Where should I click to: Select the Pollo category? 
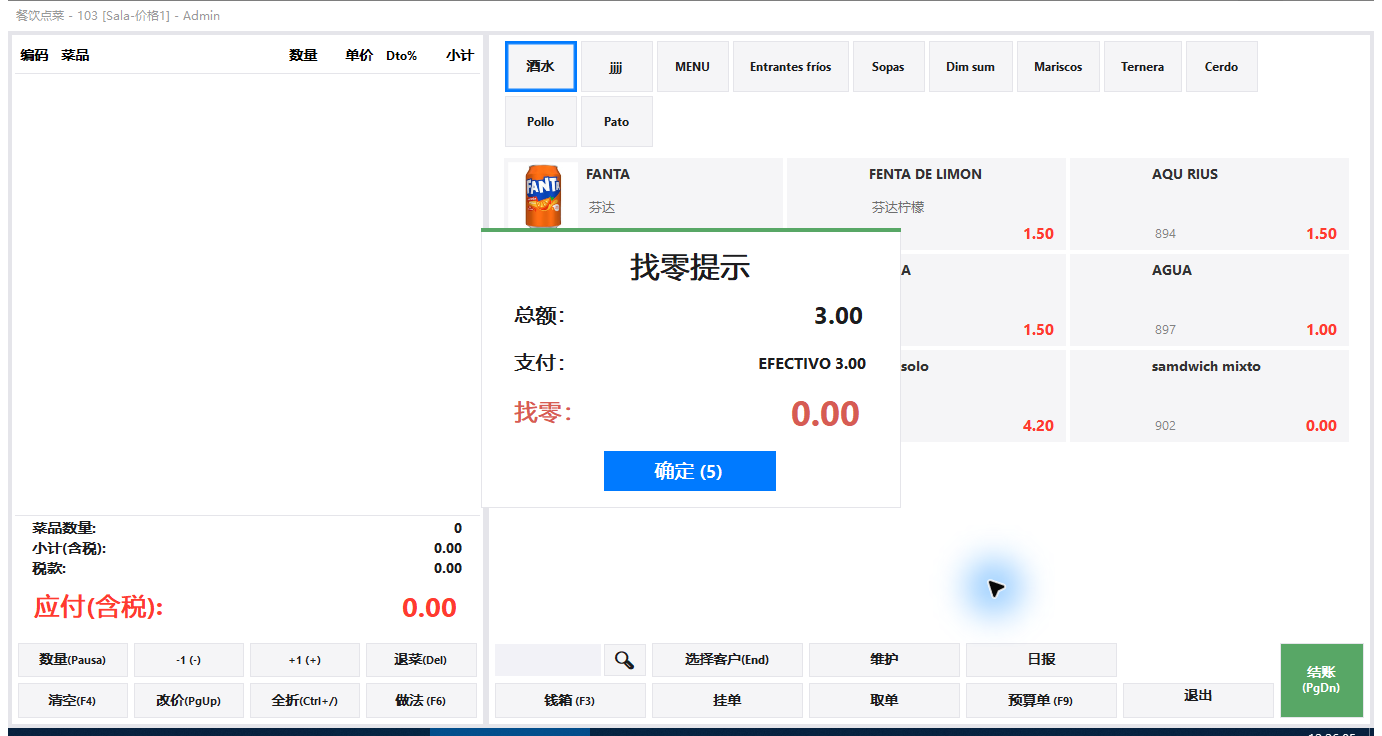tap(541, 122)
